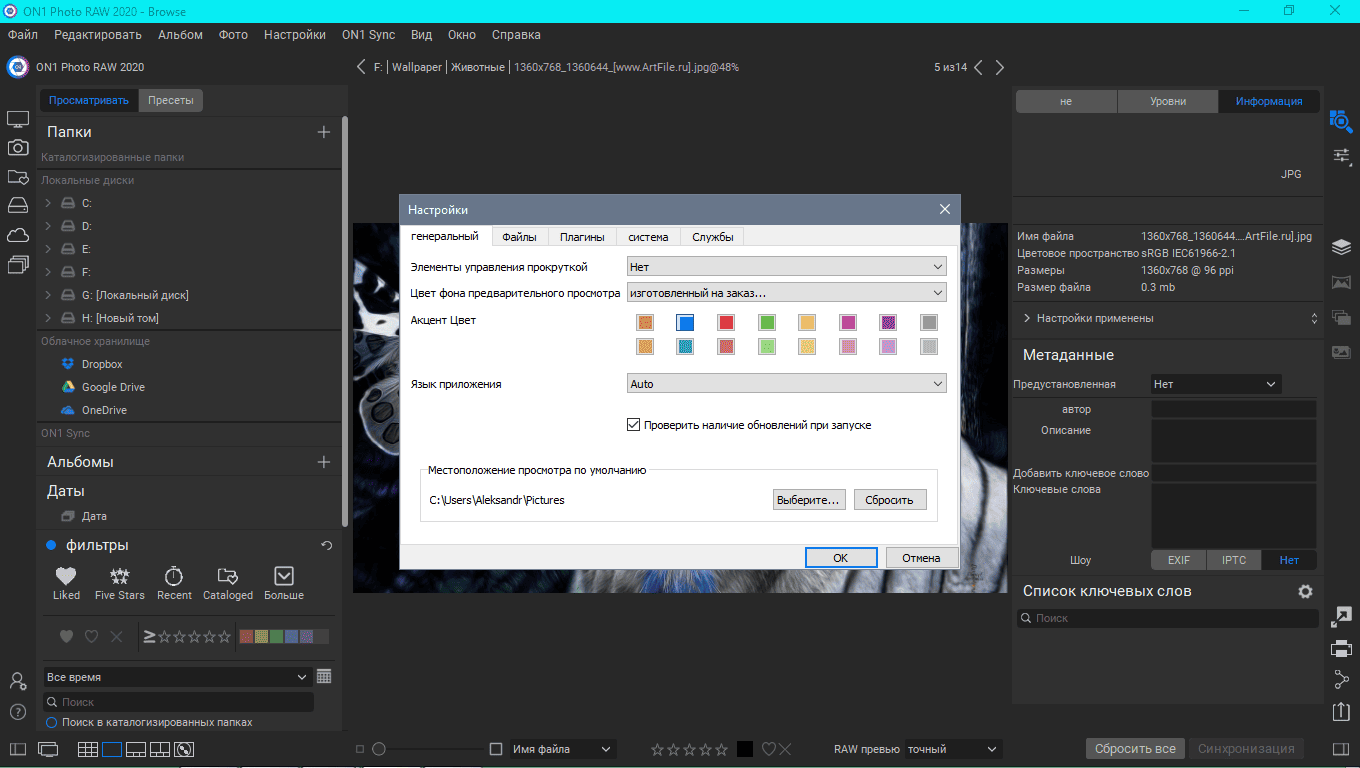Open the Browse module icon at top right
Viewport: 1360px width, 768px height.
pyautogui.click(x=1341, y=121)
